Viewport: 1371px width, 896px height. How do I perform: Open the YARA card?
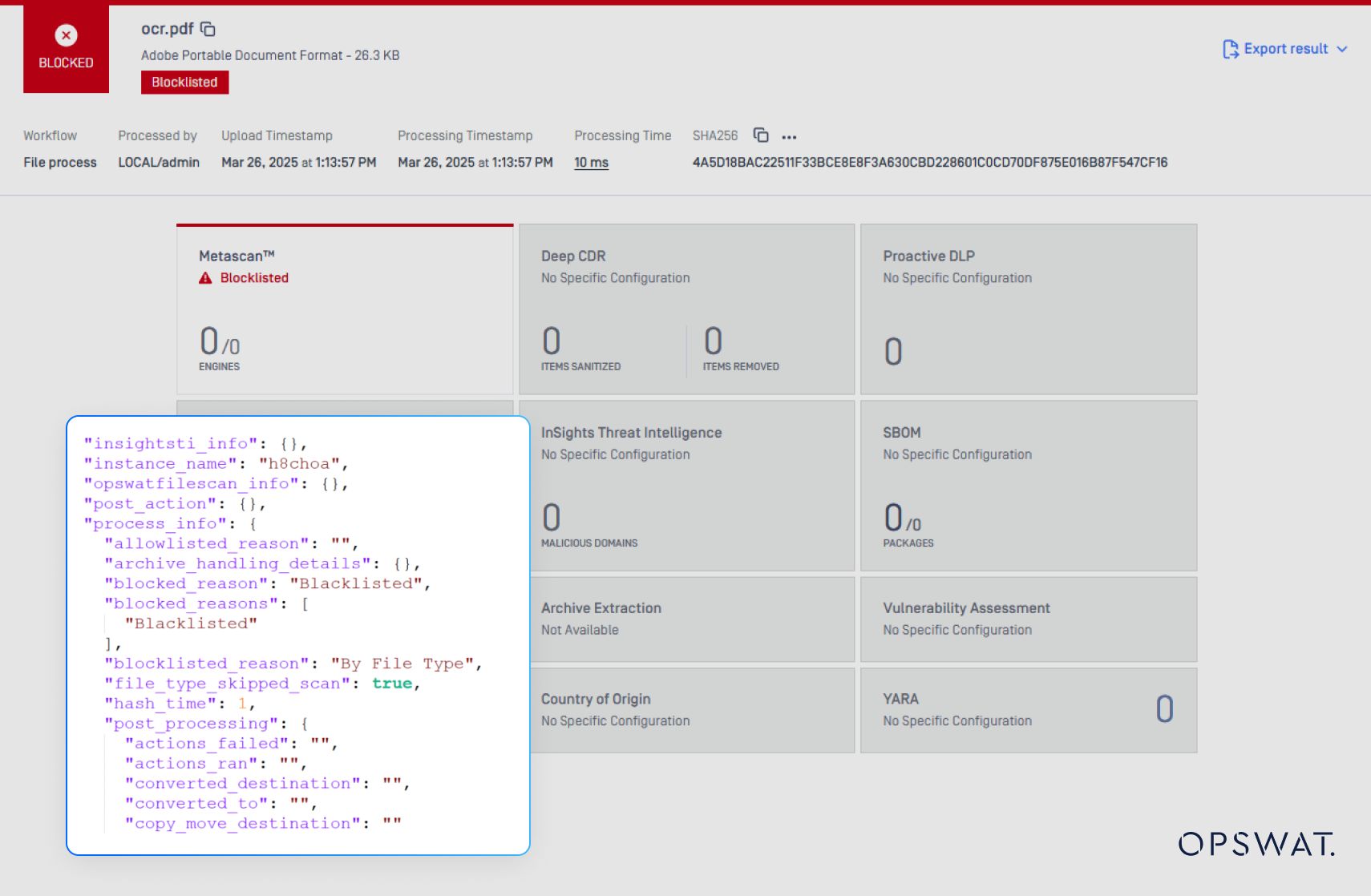tap(1028, 710)
